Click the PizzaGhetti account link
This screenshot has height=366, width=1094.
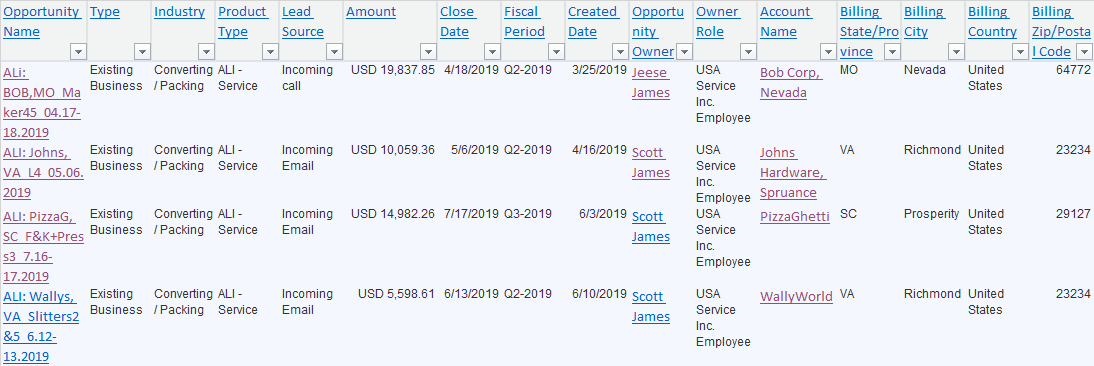point(795,217)
